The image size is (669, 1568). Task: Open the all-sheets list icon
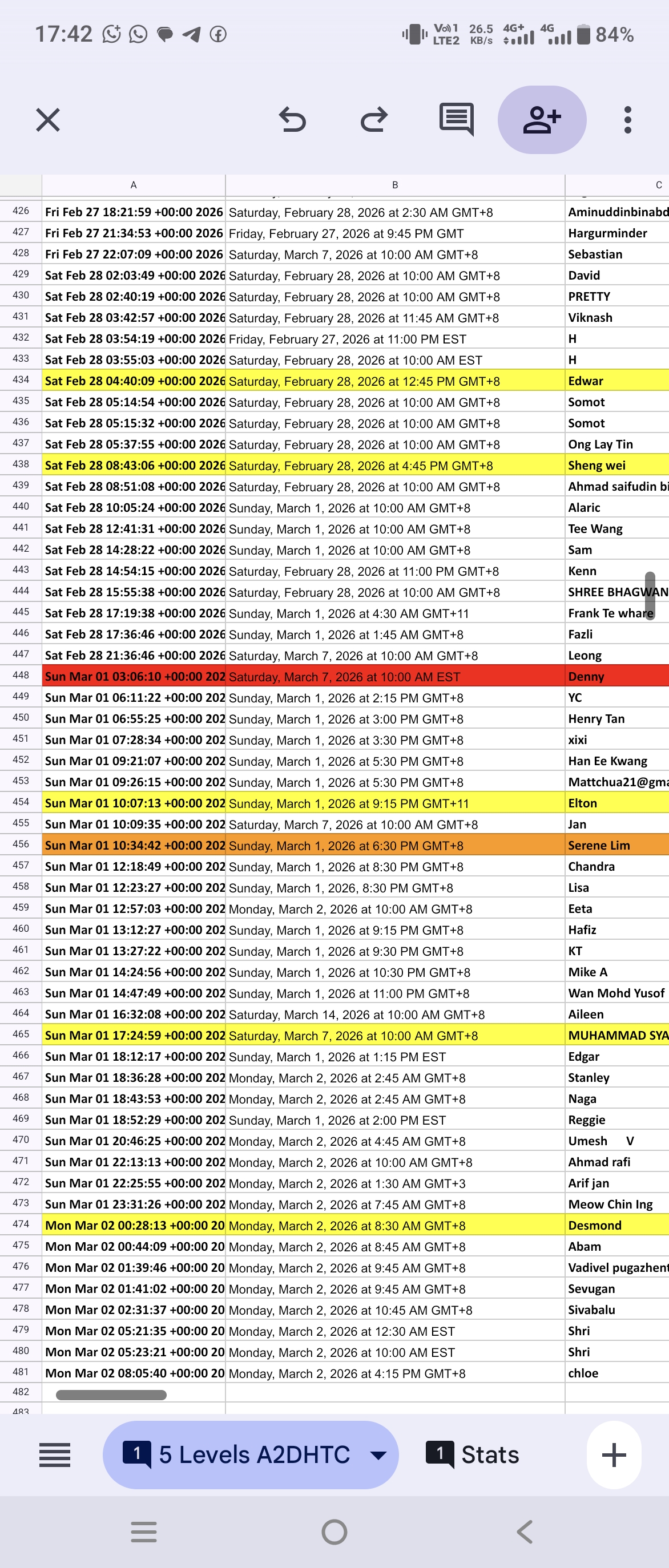click(55, 1456)
